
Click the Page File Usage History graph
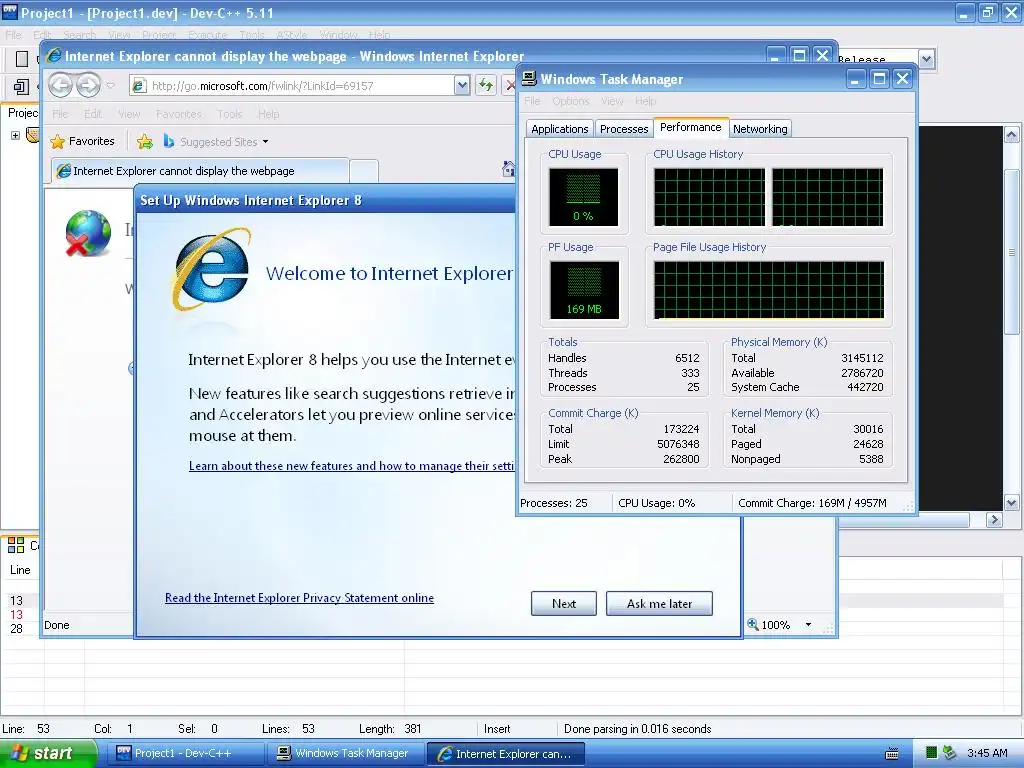(x=769, y=290)
